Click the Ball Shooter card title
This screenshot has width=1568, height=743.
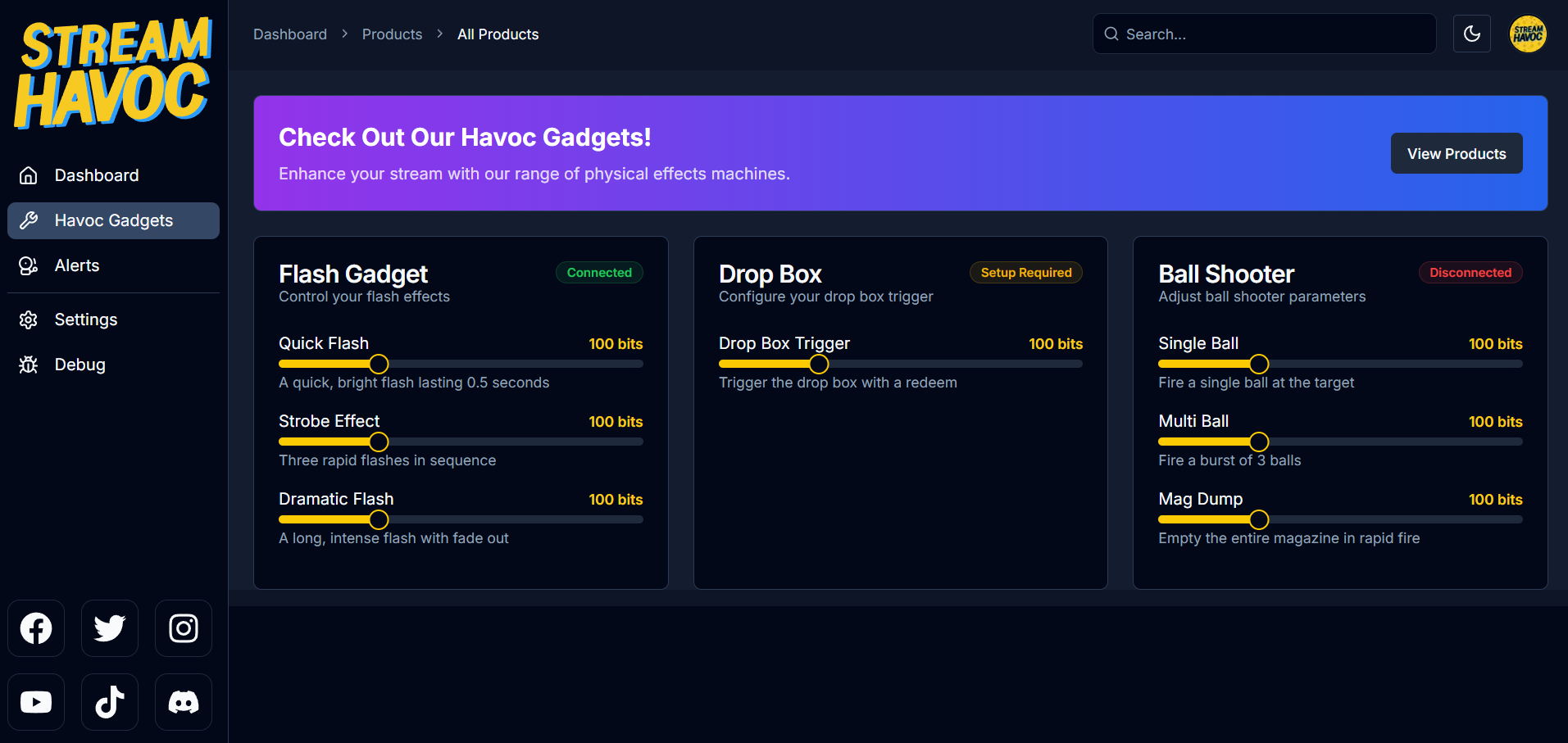[1226, 274]
